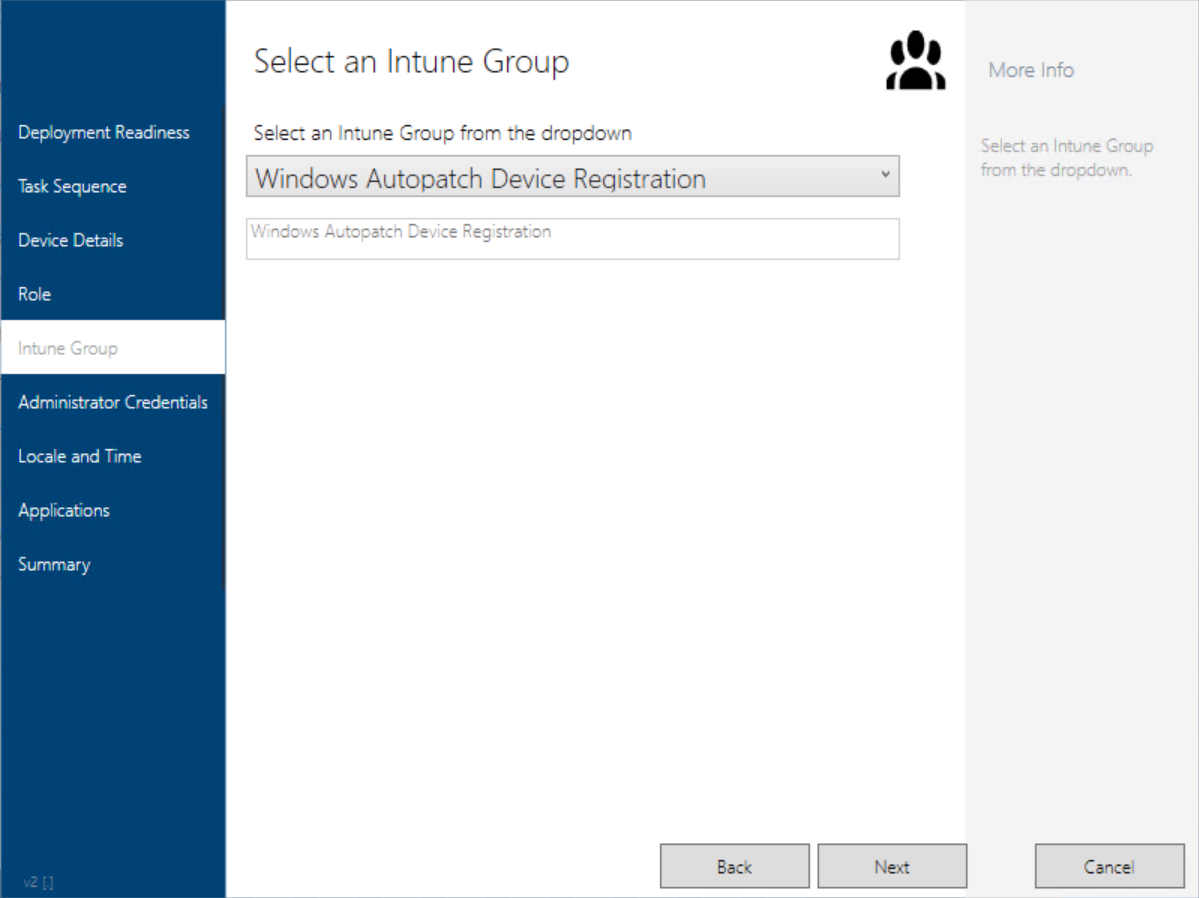Open the Intune Group dropdown
This screenshot has width=1199, height=898.
[572, 177]
